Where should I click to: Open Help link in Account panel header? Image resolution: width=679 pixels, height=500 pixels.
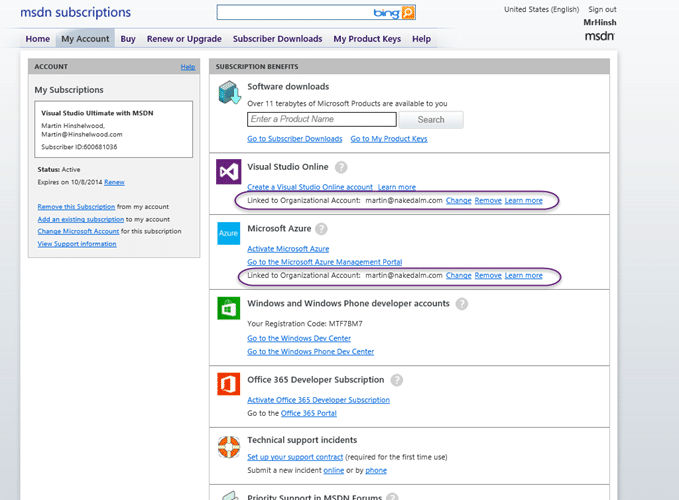[188, 67]
